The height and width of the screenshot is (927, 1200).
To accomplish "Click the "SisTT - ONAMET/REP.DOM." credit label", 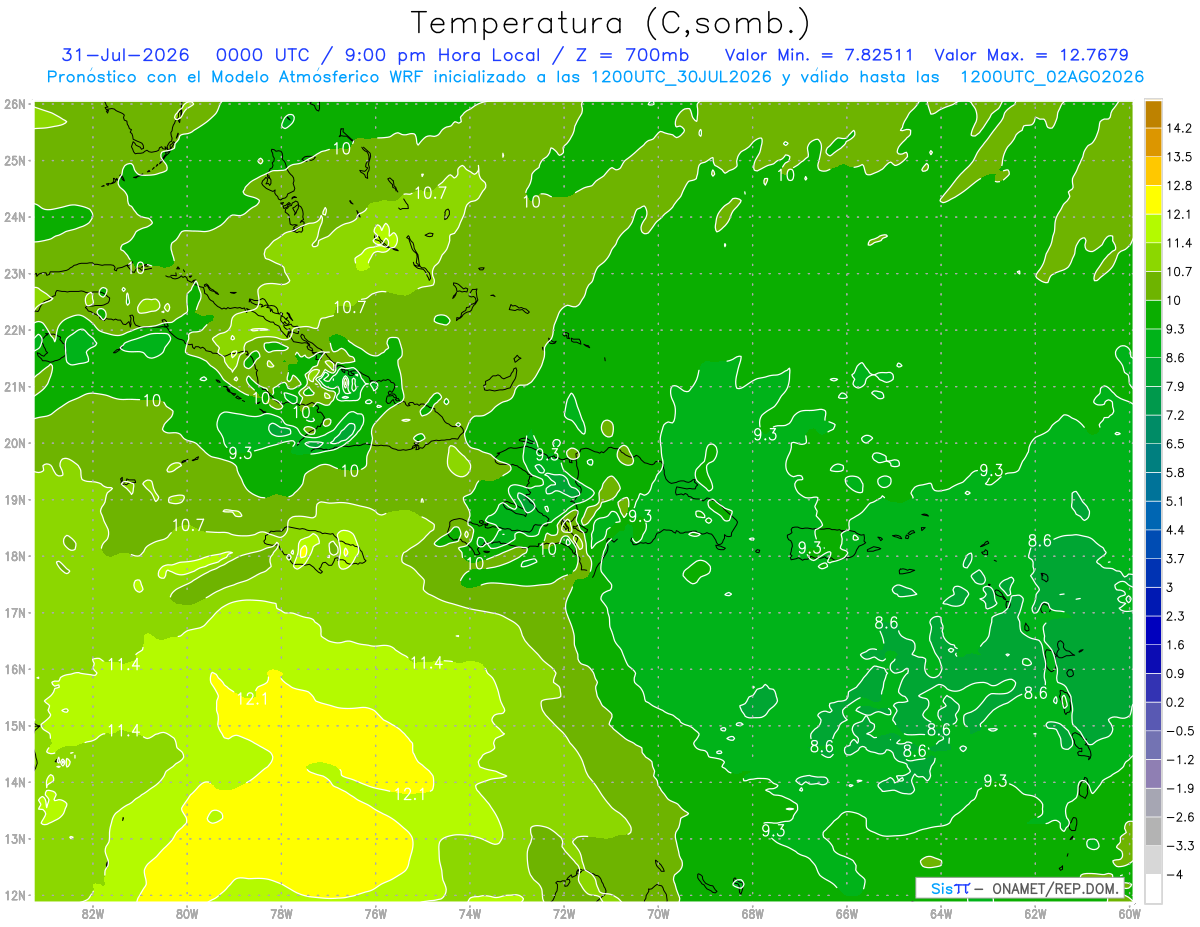I will (1020, 888).
